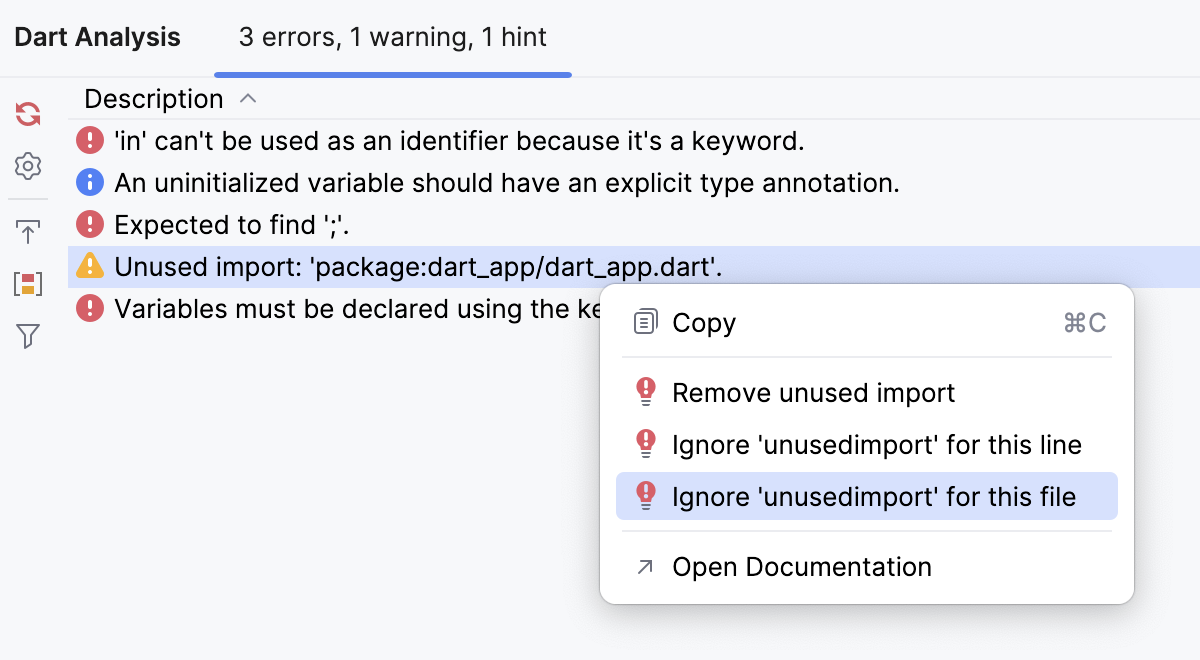Screen dimensions: 1200x660
Task: Click the lightbulb next to Remove unused import
Action: [646, 392]
